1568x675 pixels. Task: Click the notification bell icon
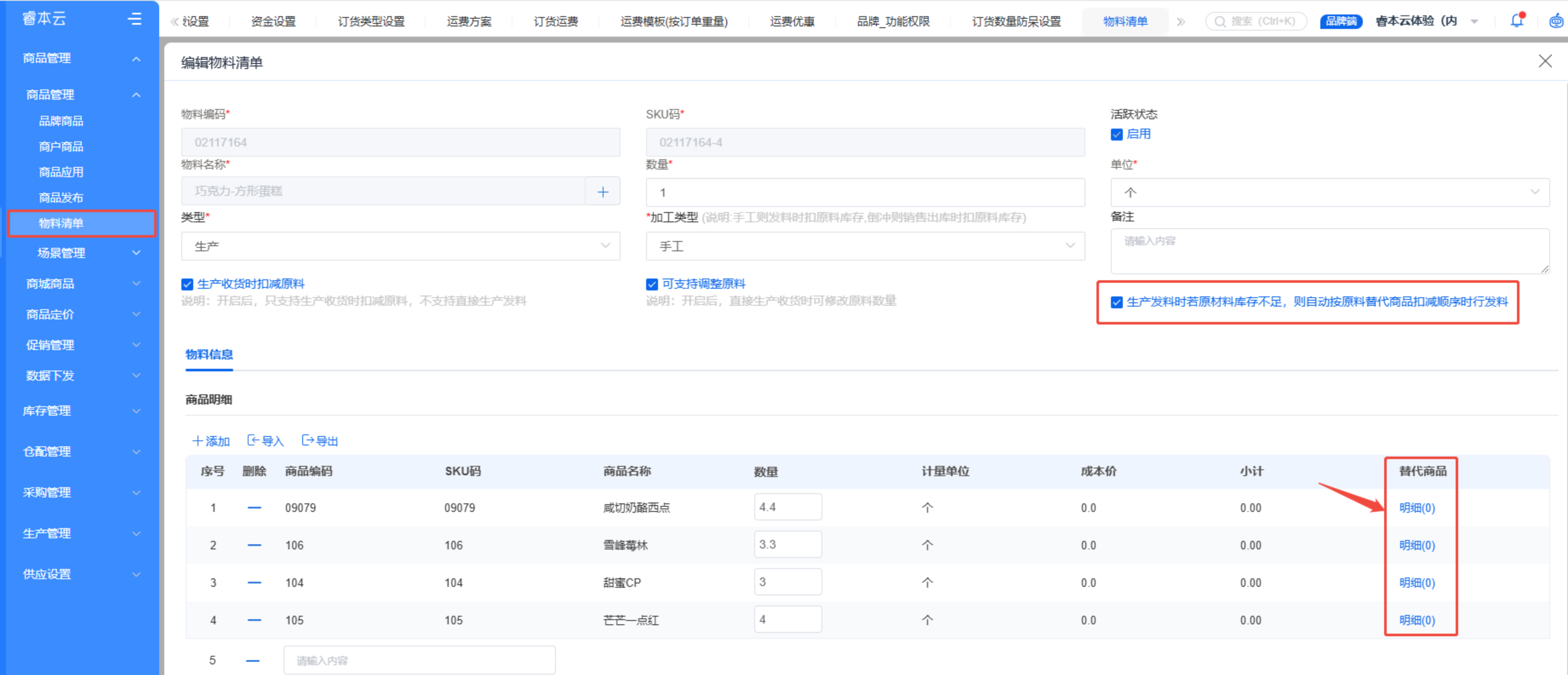[1517, 21]
